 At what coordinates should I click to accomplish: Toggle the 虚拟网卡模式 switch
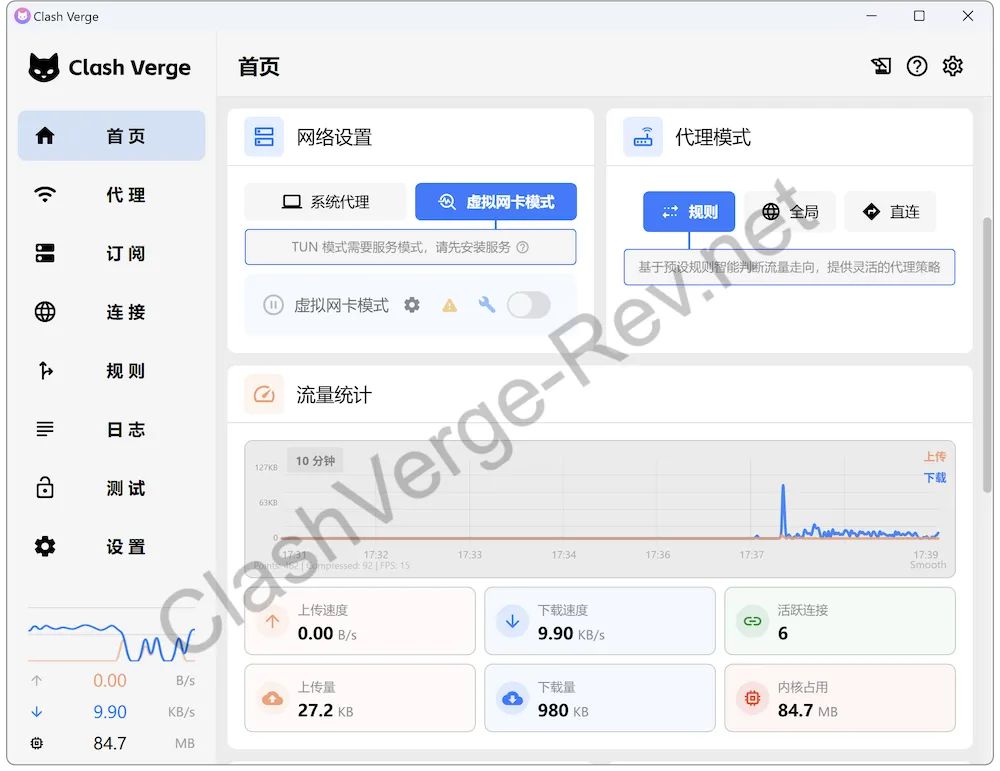click(529, 305)
